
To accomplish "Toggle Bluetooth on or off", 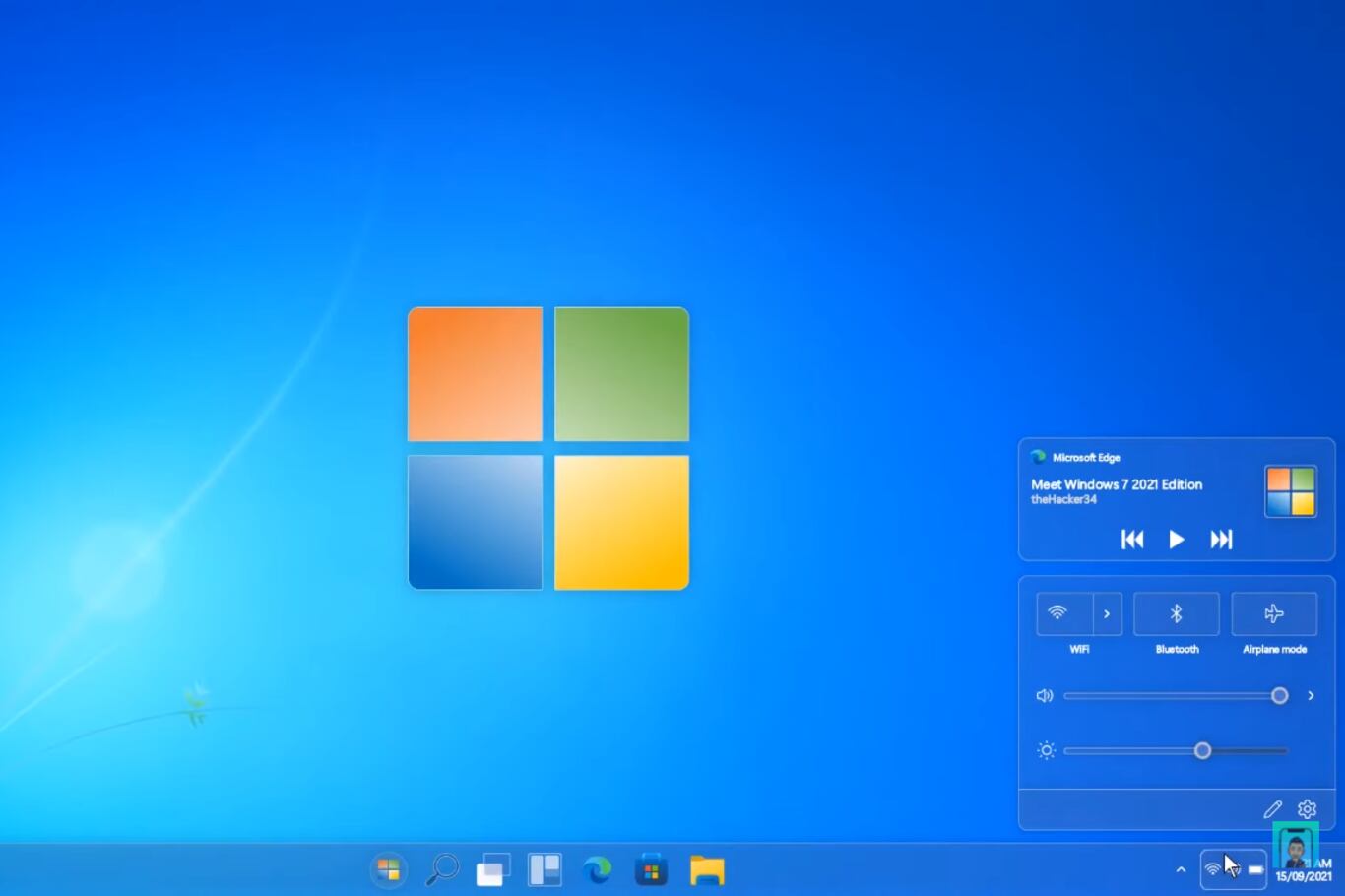I will tap(1176, 614).
